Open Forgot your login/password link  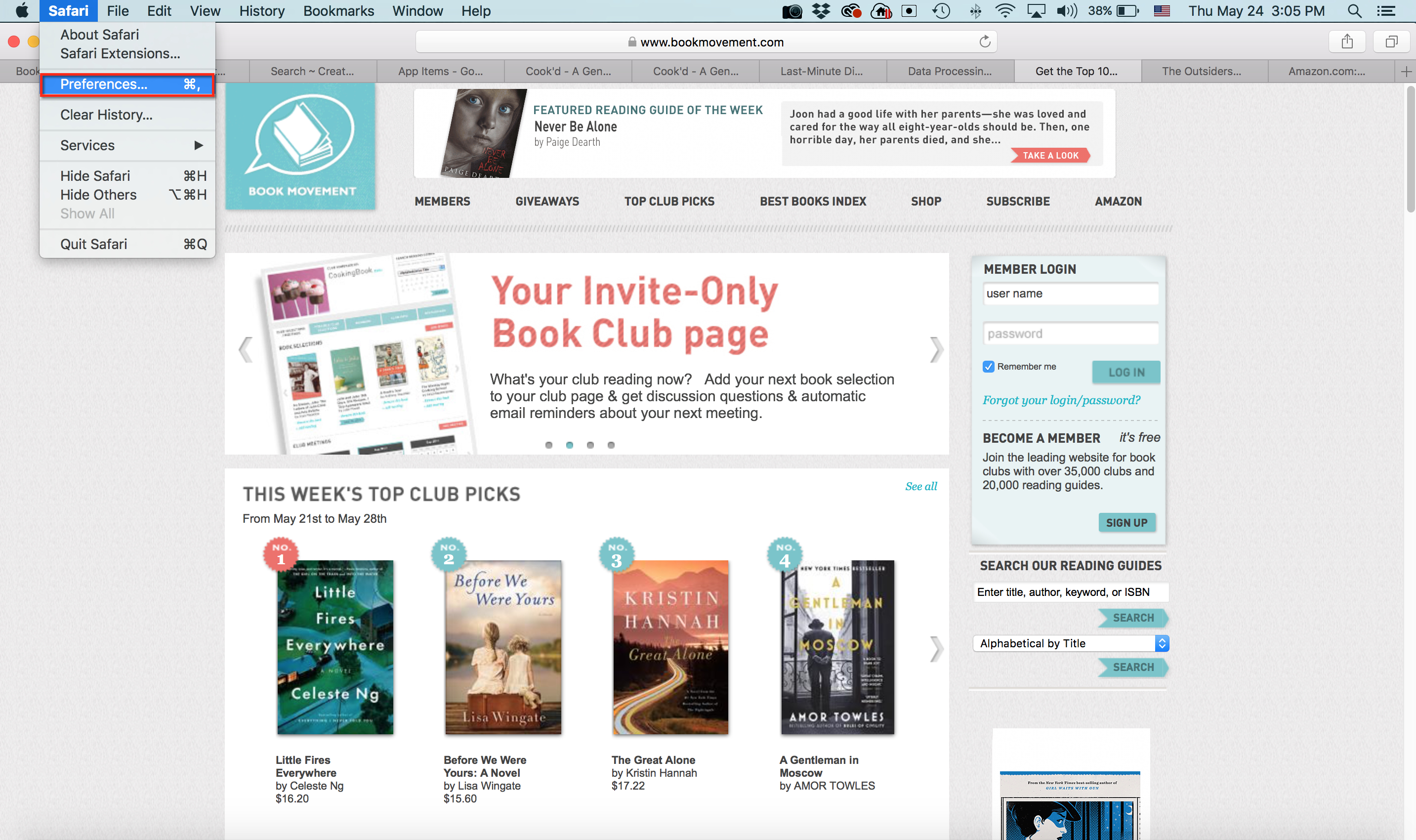(1061, 400)
